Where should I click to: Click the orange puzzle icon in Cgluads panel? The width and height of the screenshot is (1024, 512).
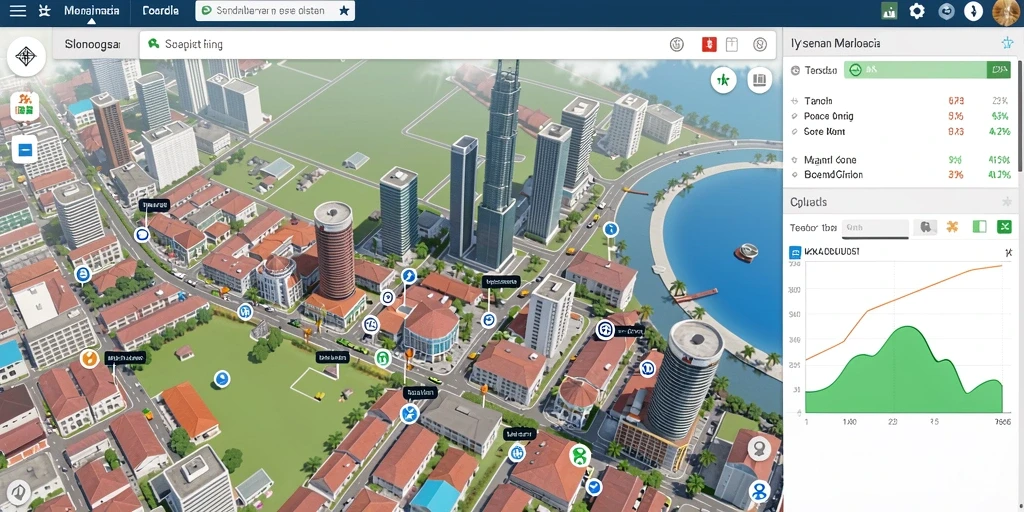(x=952, y=227)
